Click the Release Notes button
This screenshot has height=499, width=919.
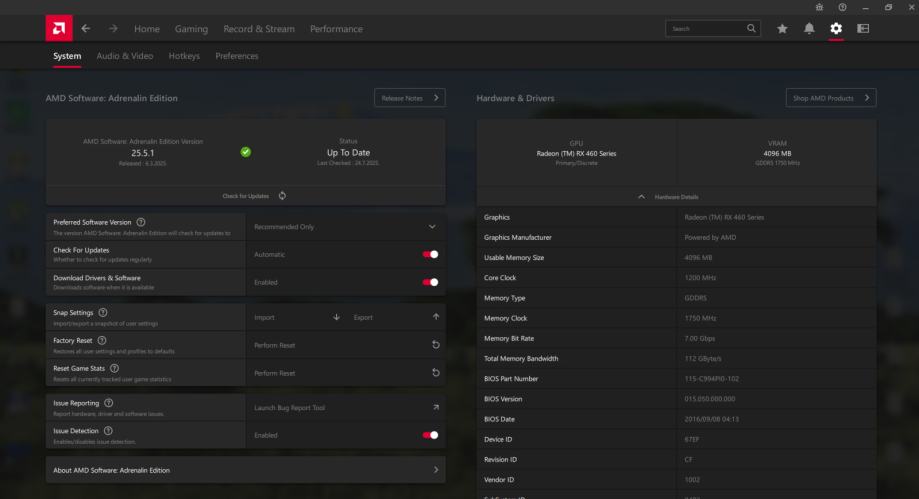coord(410,98)
